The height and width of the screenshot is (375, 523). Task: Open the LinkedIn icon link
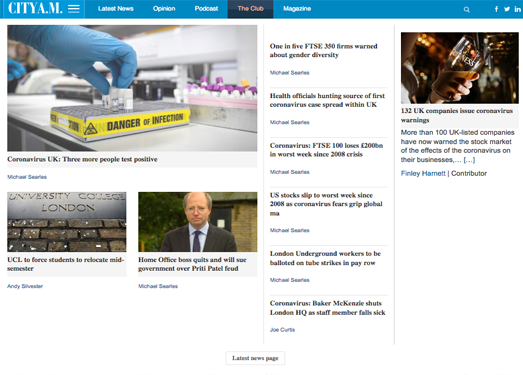pyautogui.click(x=517, y=9)
